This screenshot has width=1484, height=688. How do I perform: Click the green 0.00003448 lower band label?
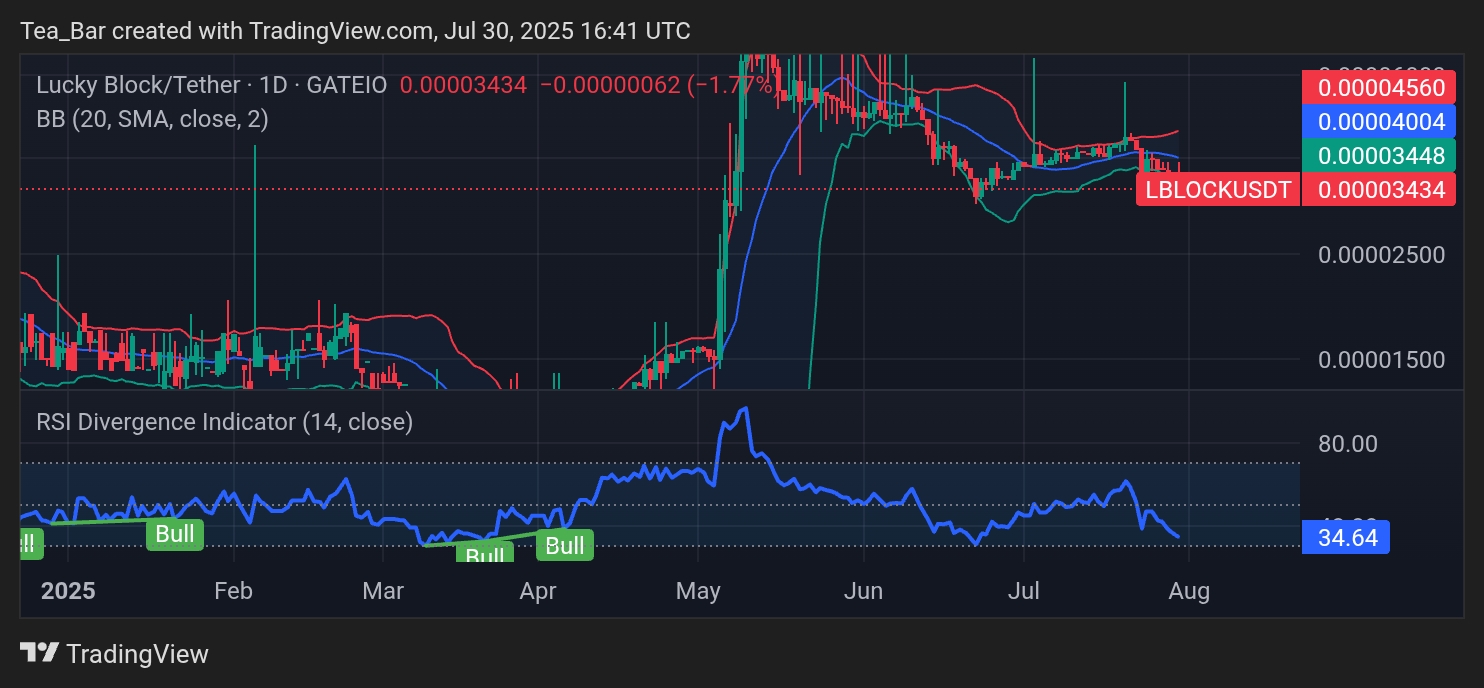[1381, 156]
